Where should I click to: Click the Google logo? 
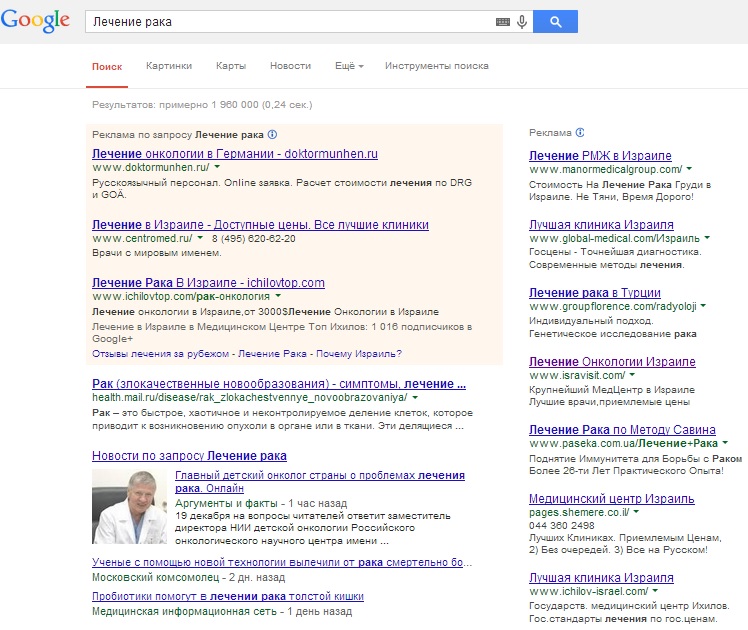pos(35,21)
